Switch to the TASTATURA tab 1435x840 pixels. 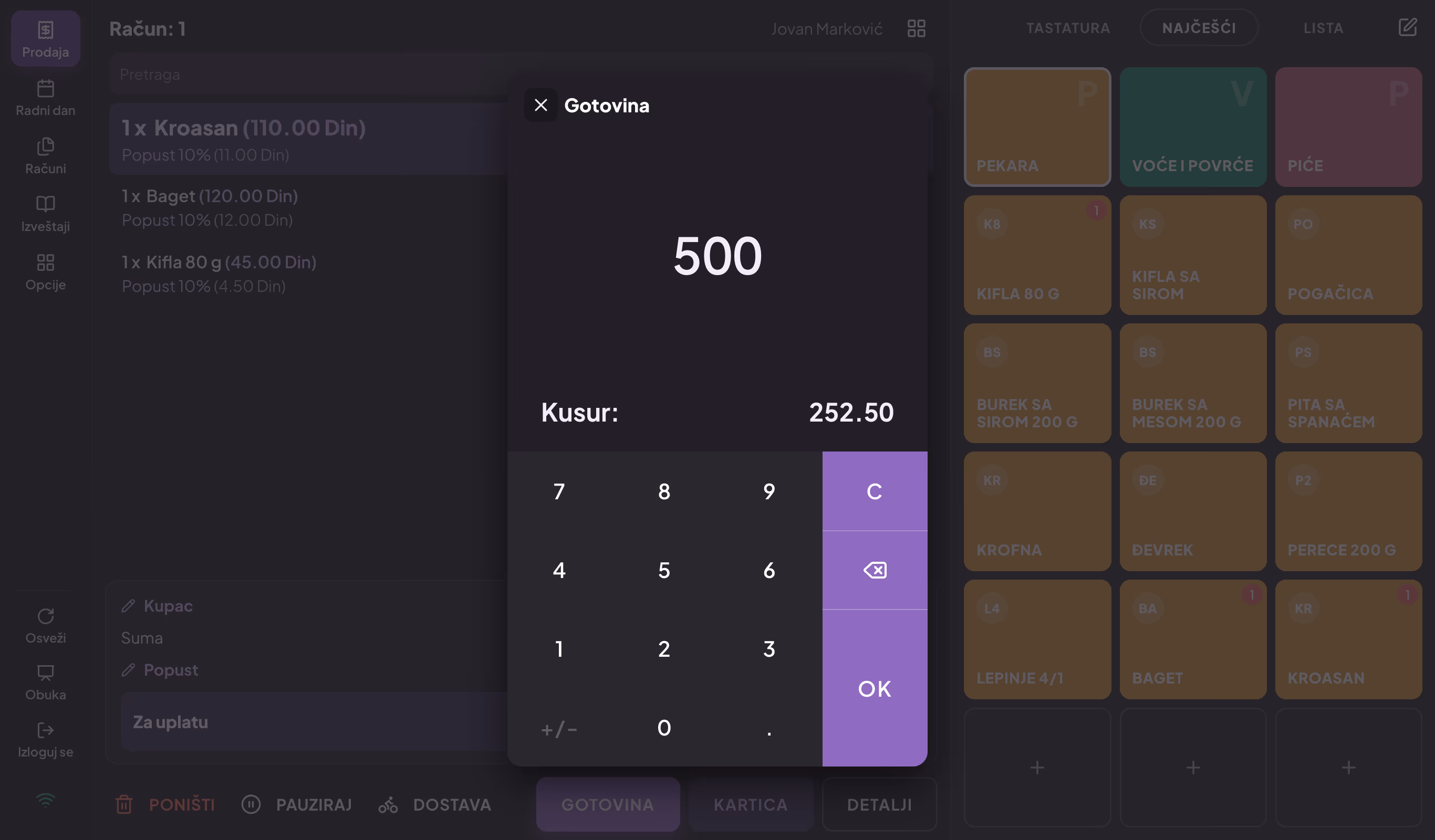pyautogui.click(x=1068, y=28)
